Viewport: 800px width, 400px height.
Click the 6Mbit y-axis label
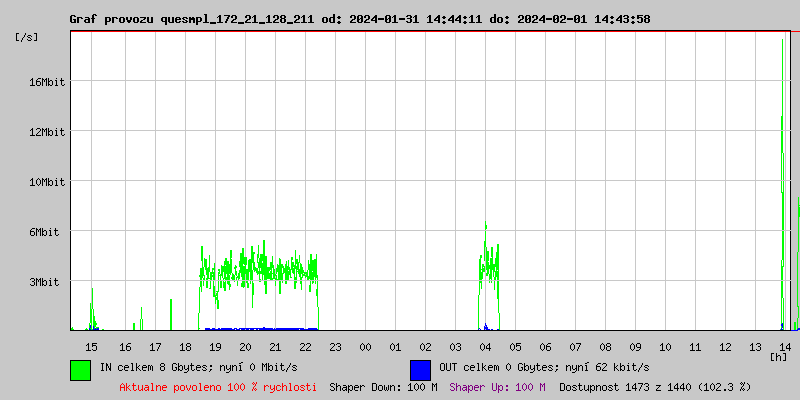click(x=46, y=232)
